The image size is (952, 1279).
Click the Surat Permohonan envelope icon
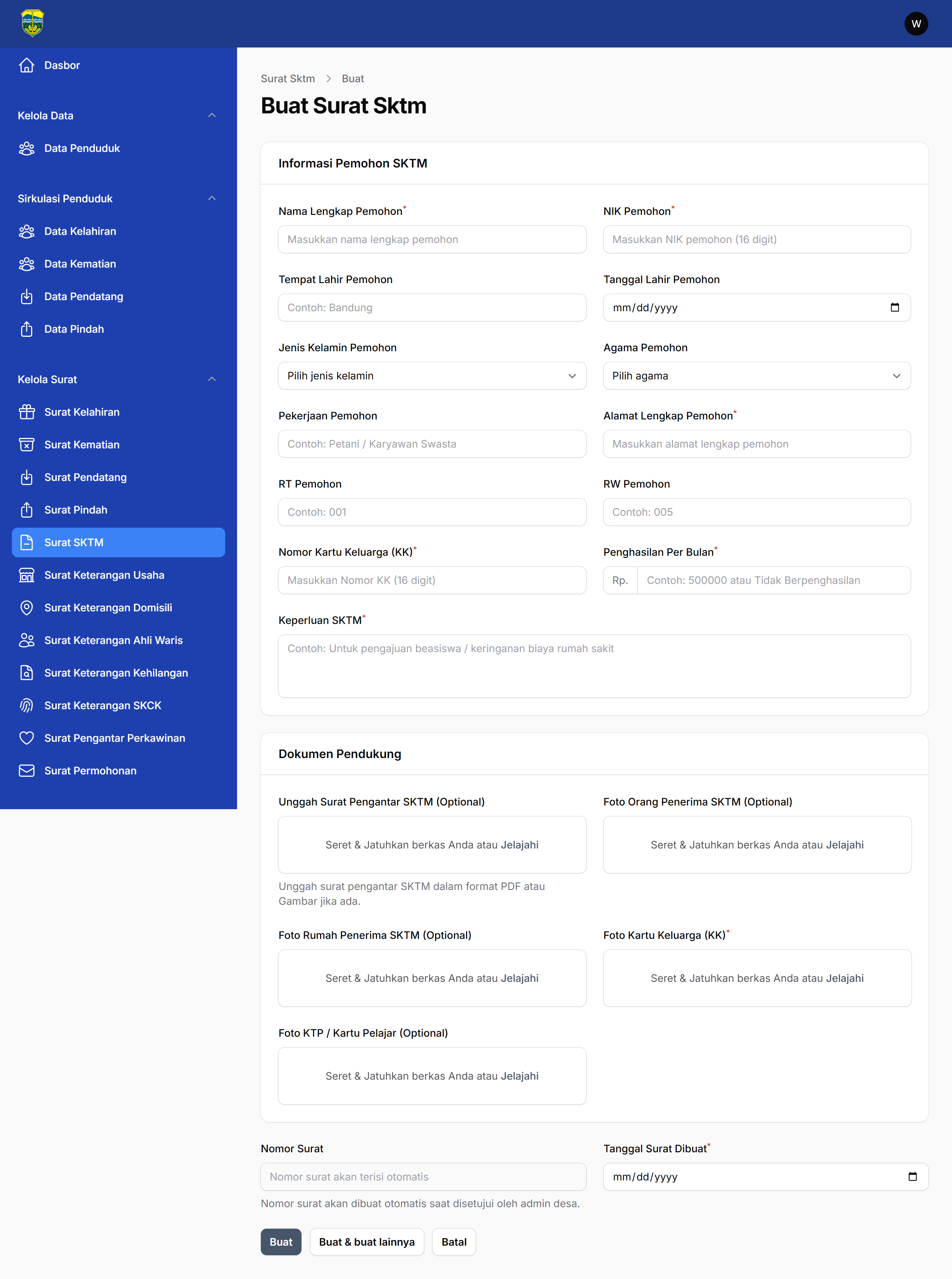pos(27,771)
